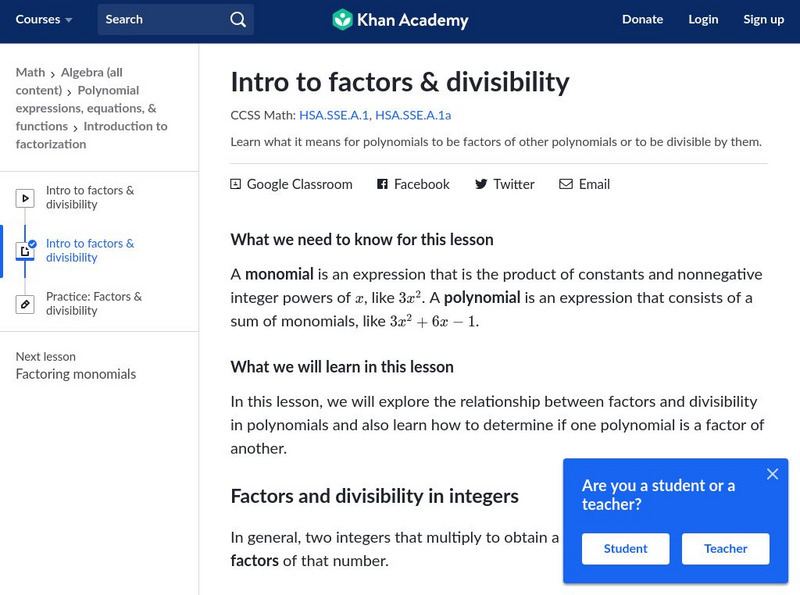Image resolution: width=800 pixels, height=595 pixels.
Task: Click the article icon with checkmark
Action: [x=25, y=251]
